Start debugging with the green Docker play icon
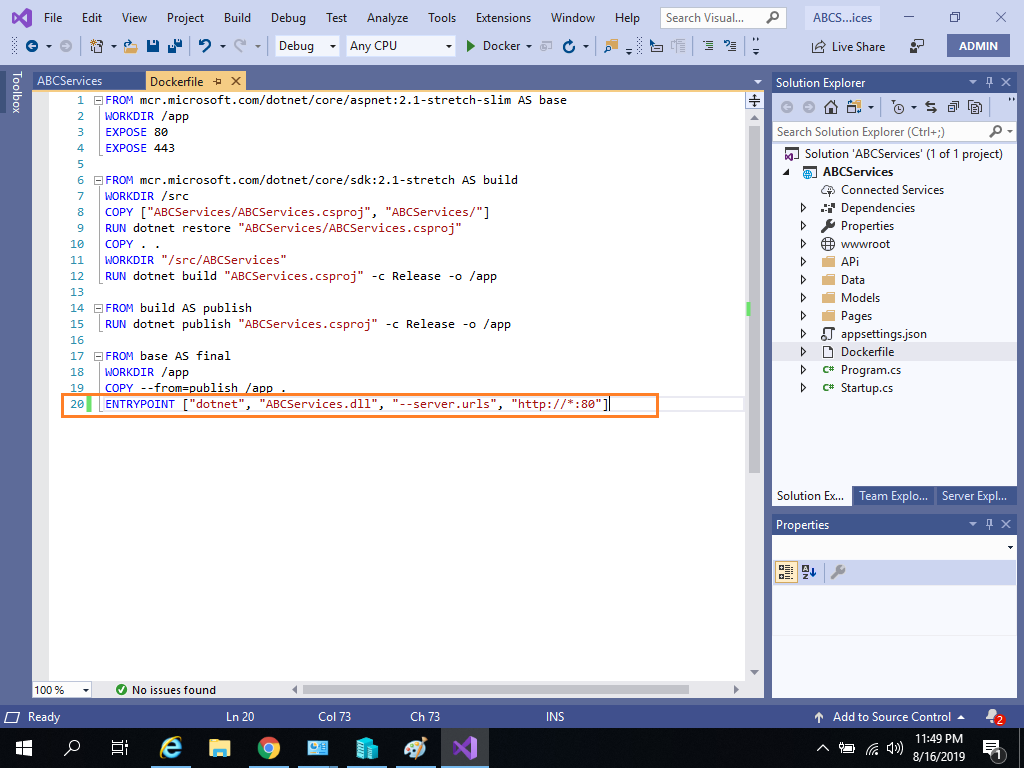Image resolution: width=1024 pixels, height=768 pixels. (470, 46)
